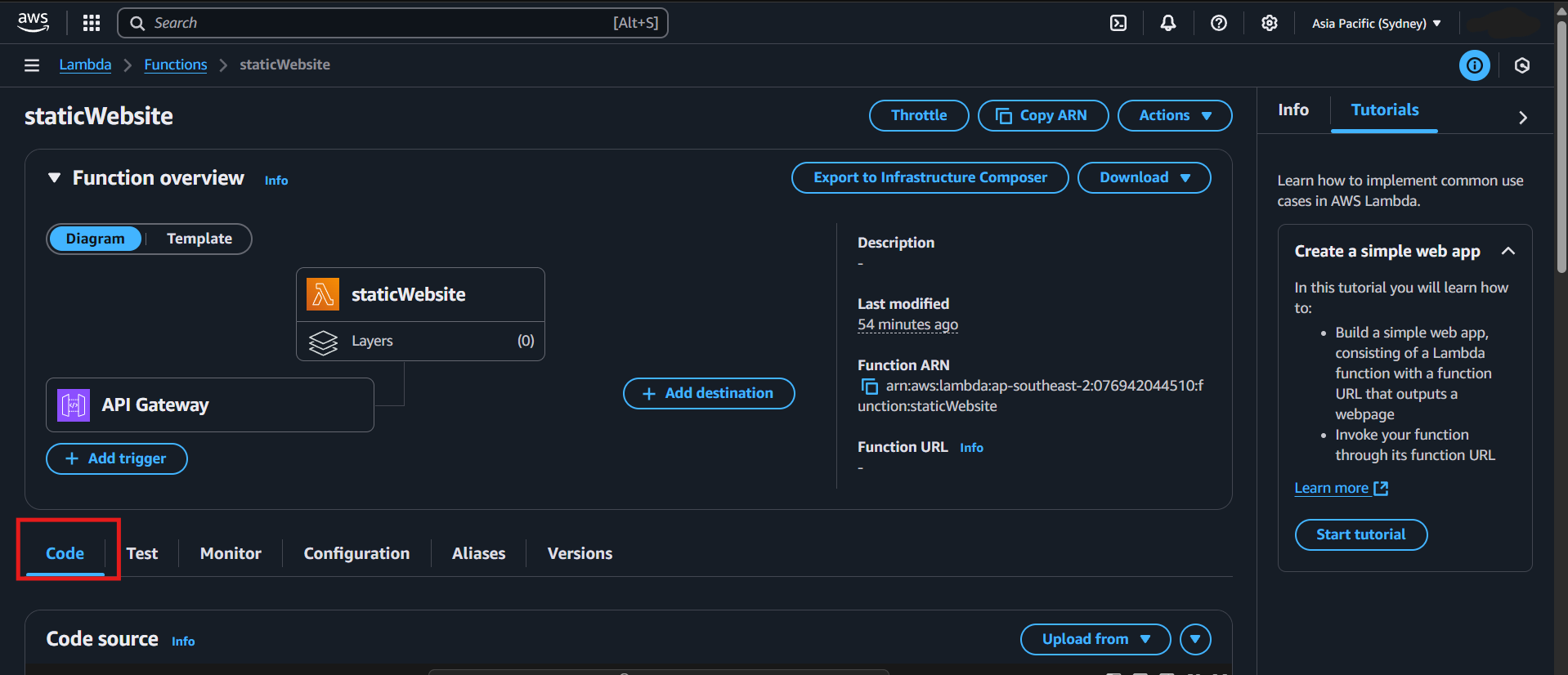Open the AWS services grid menu
The height and width of the screenshot is (675, 1568).
[x=92, y=23]
